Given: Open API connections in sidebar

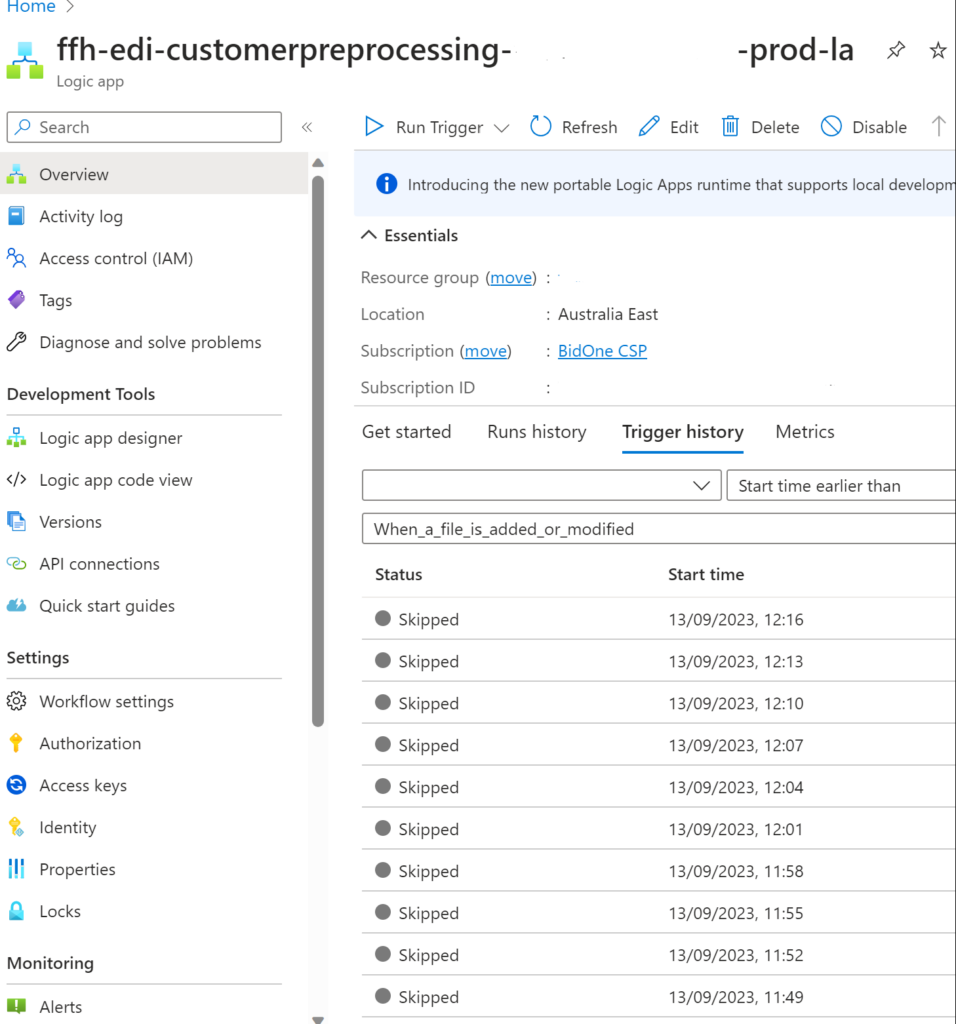Looking at the screenshot, I should coord(99,564).
